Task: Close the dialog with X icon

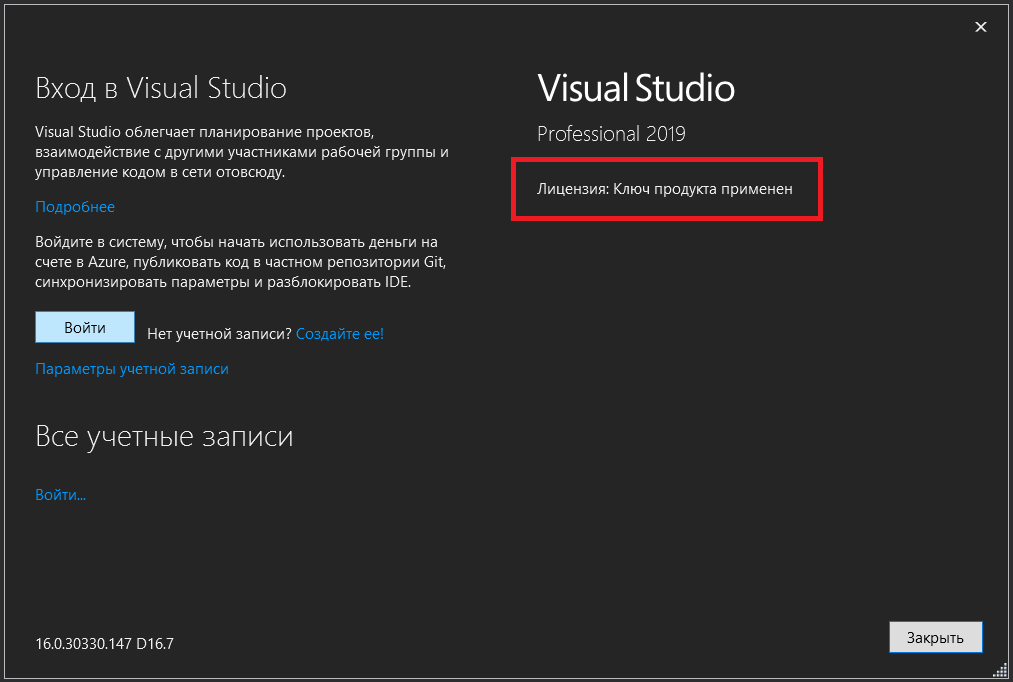Action: tap(981, 27)
